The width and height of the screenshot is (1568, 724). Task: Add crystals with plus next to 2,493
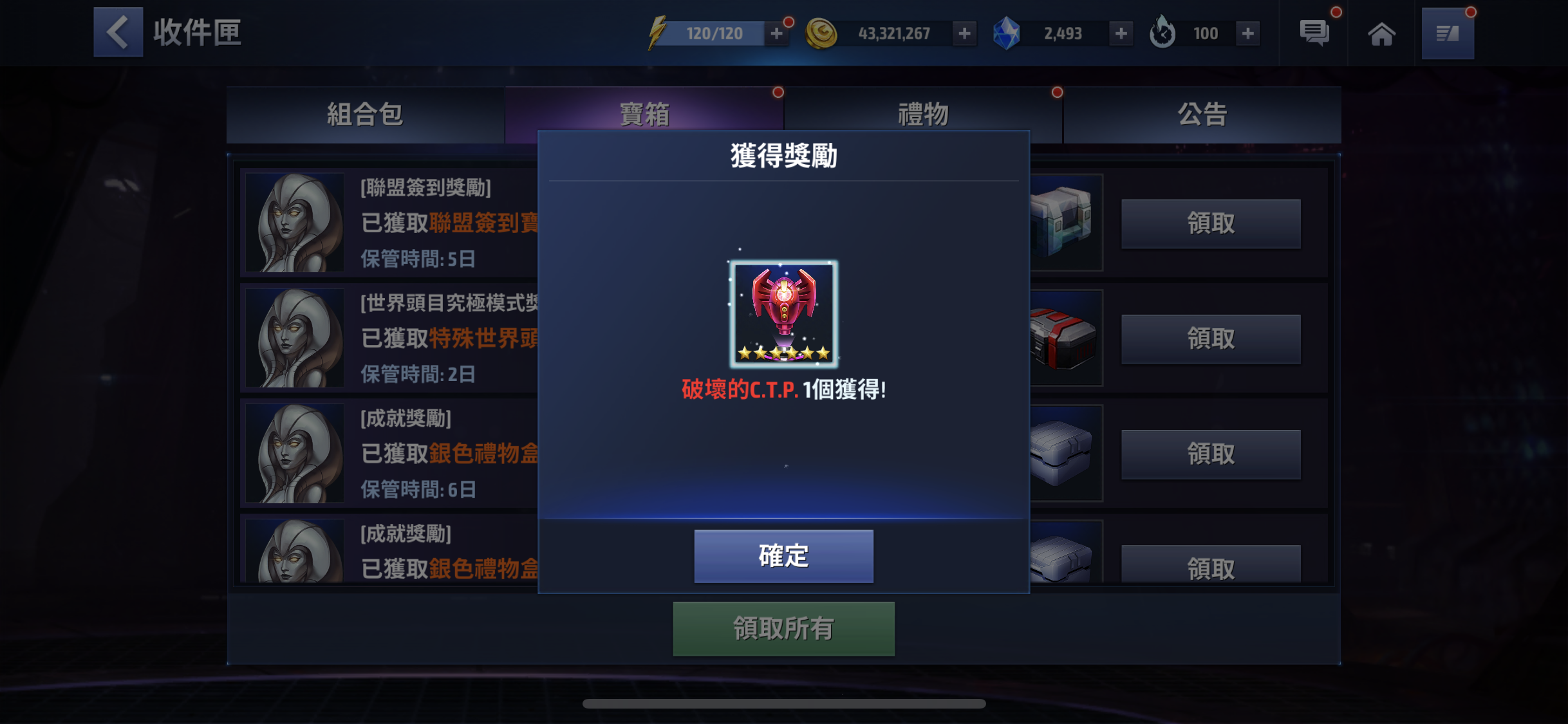(x=1121, y=33)
